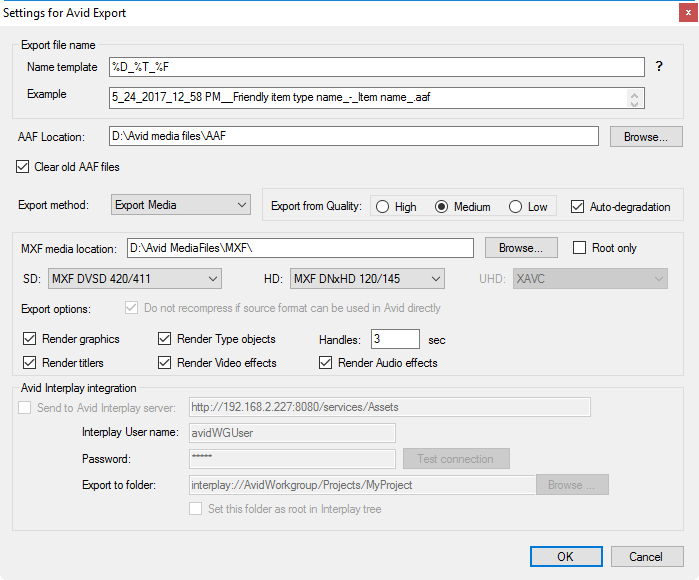This screenshot has height=580, width=699.
Task: Click the Handles seconds input field
Action: point(395,339)
